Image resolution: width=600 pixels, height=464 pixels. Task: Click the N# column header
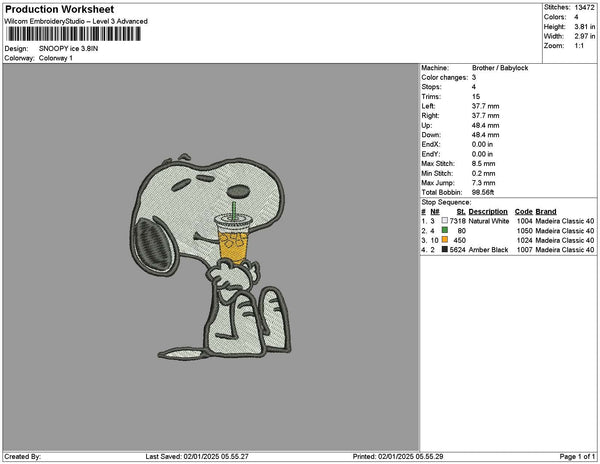(x=435, y=212)
